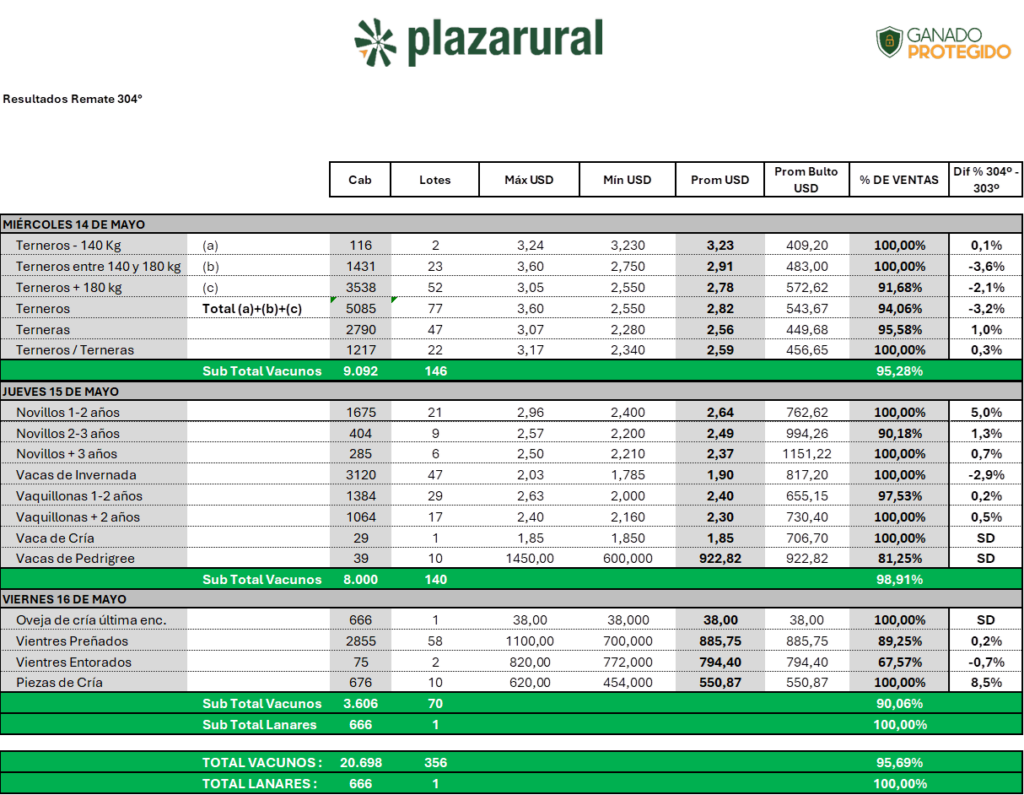The width and height of the screenshot is (1024, 795).
Task: Select the Prom Bulto value 1151,22
Action: tap(807, 454)
